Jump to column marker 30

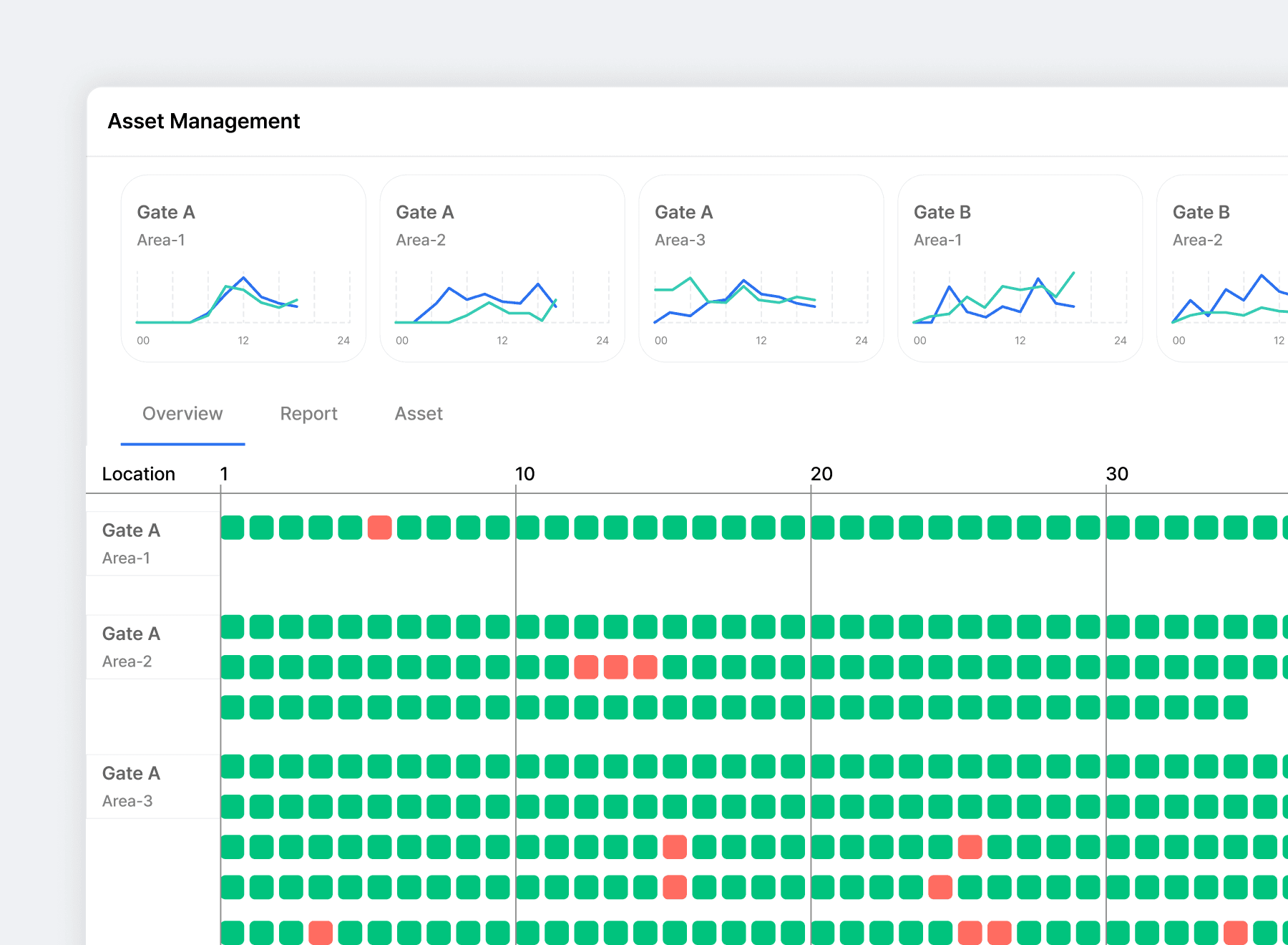point(1116,474)
